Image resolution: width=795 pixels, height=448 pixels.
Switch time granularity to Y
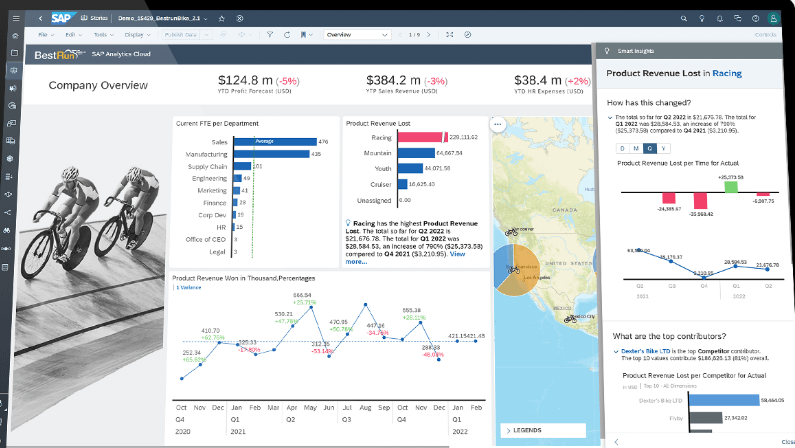(x=663, y=148)
